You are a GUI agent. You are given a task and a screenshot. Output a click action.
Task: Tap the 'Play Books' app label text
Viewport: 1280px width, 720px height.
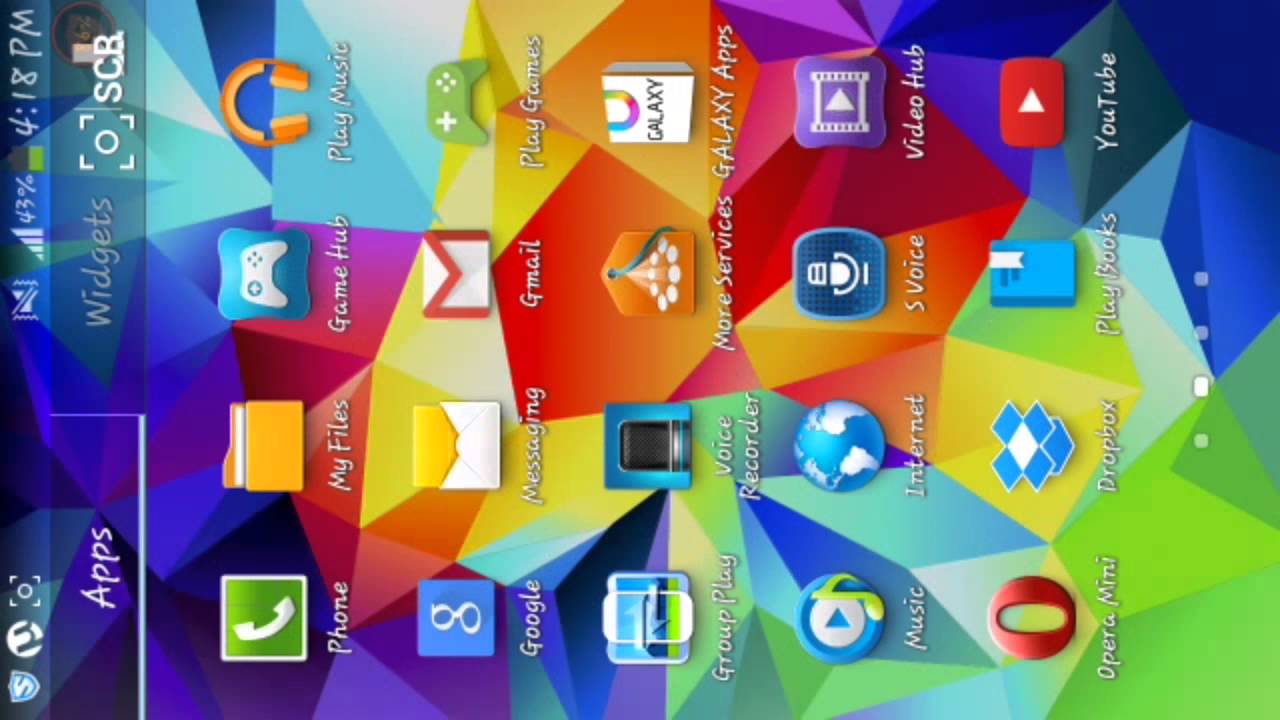tap(1107, 274)
